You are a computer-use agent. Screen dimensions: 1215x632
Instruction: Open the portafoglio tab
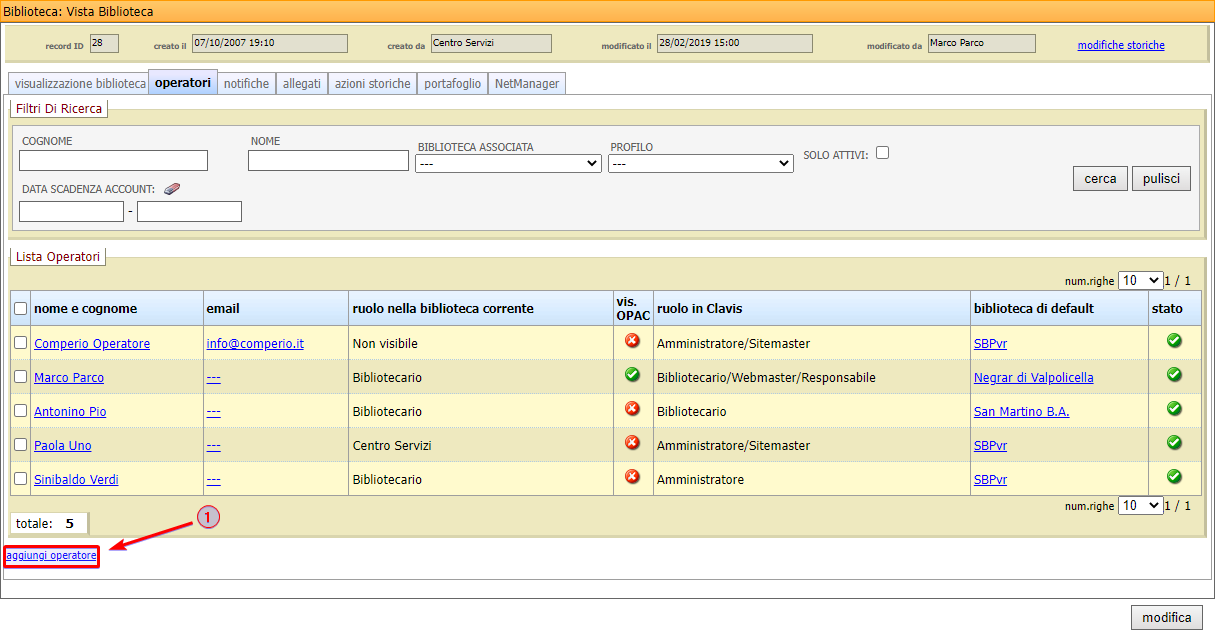pos(452,84)
